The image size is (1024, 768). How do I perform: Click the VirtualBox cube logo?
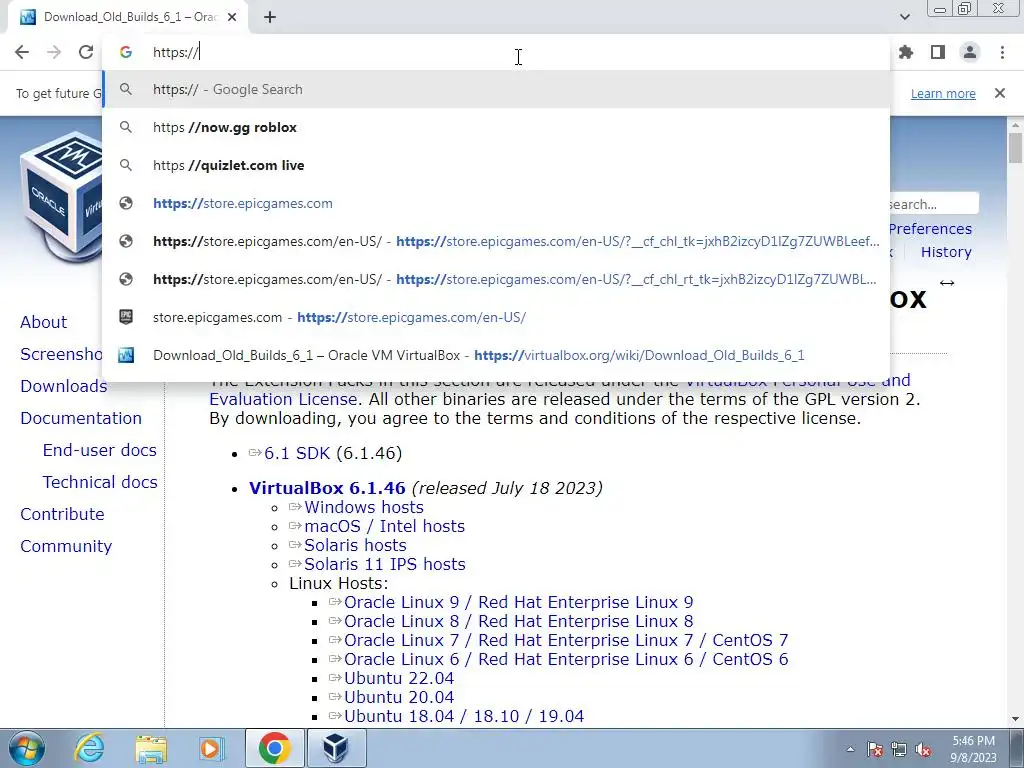point(61,196)
